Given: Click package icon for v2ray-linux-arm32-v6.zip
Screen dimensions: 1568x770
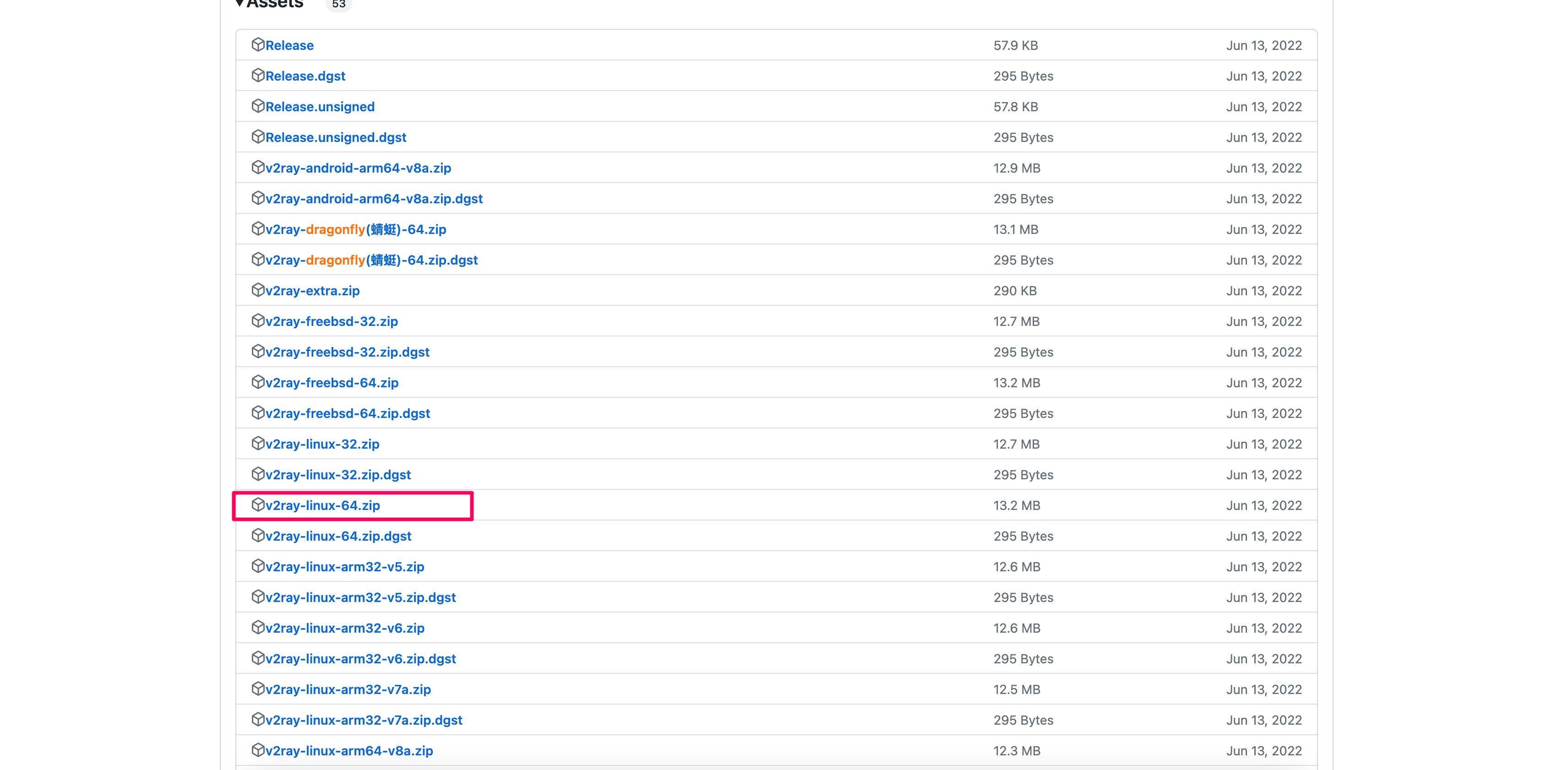Looking at the screenshot, I should pos(257,627).
